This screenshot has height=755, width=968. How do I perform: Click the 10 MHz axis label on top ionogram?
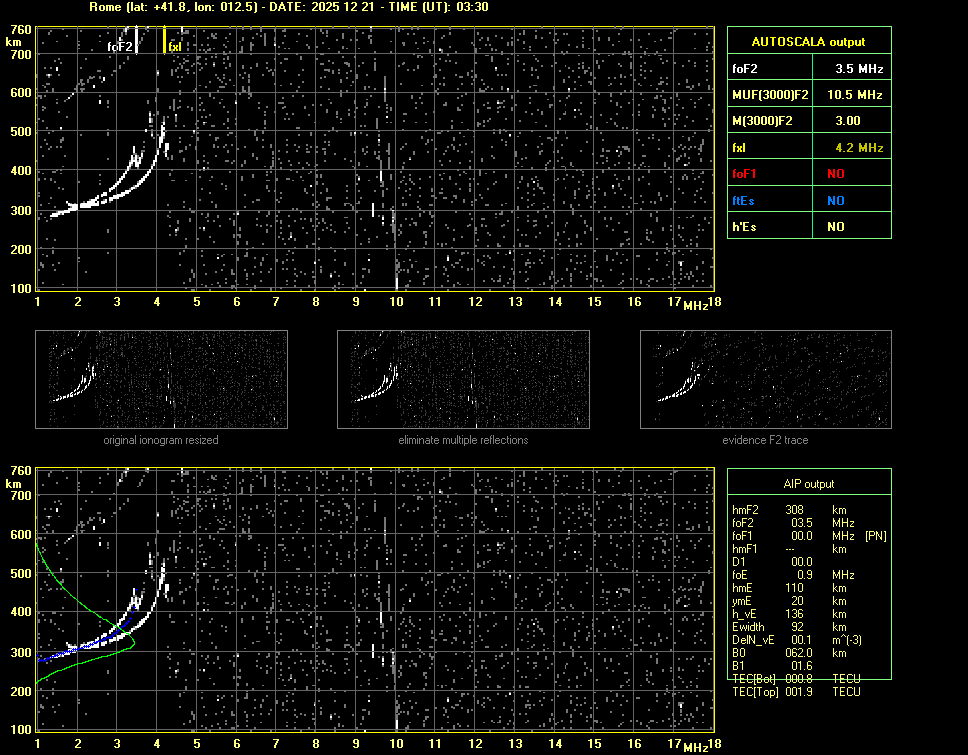396,302
